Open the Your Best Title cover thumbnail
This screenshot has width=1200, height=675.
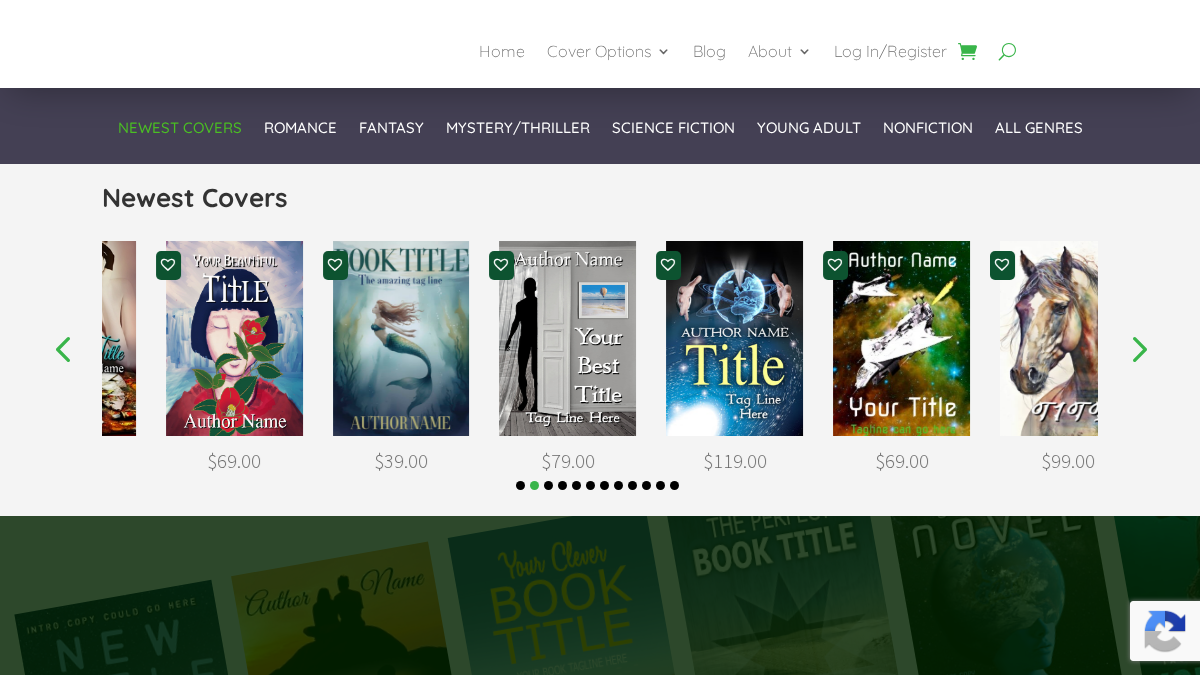pos(568,338)
